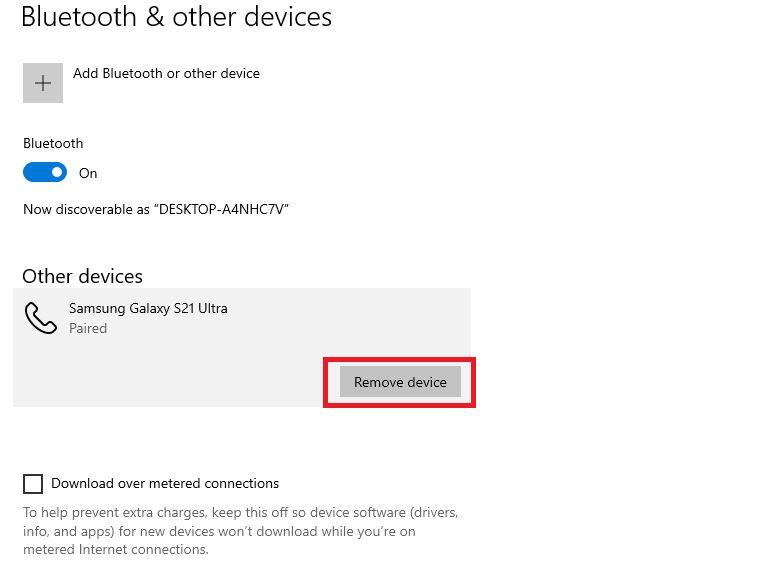The image size is (773, 570).
Task: Click the Bluetooth label above the switch
Action: point(53,143)
